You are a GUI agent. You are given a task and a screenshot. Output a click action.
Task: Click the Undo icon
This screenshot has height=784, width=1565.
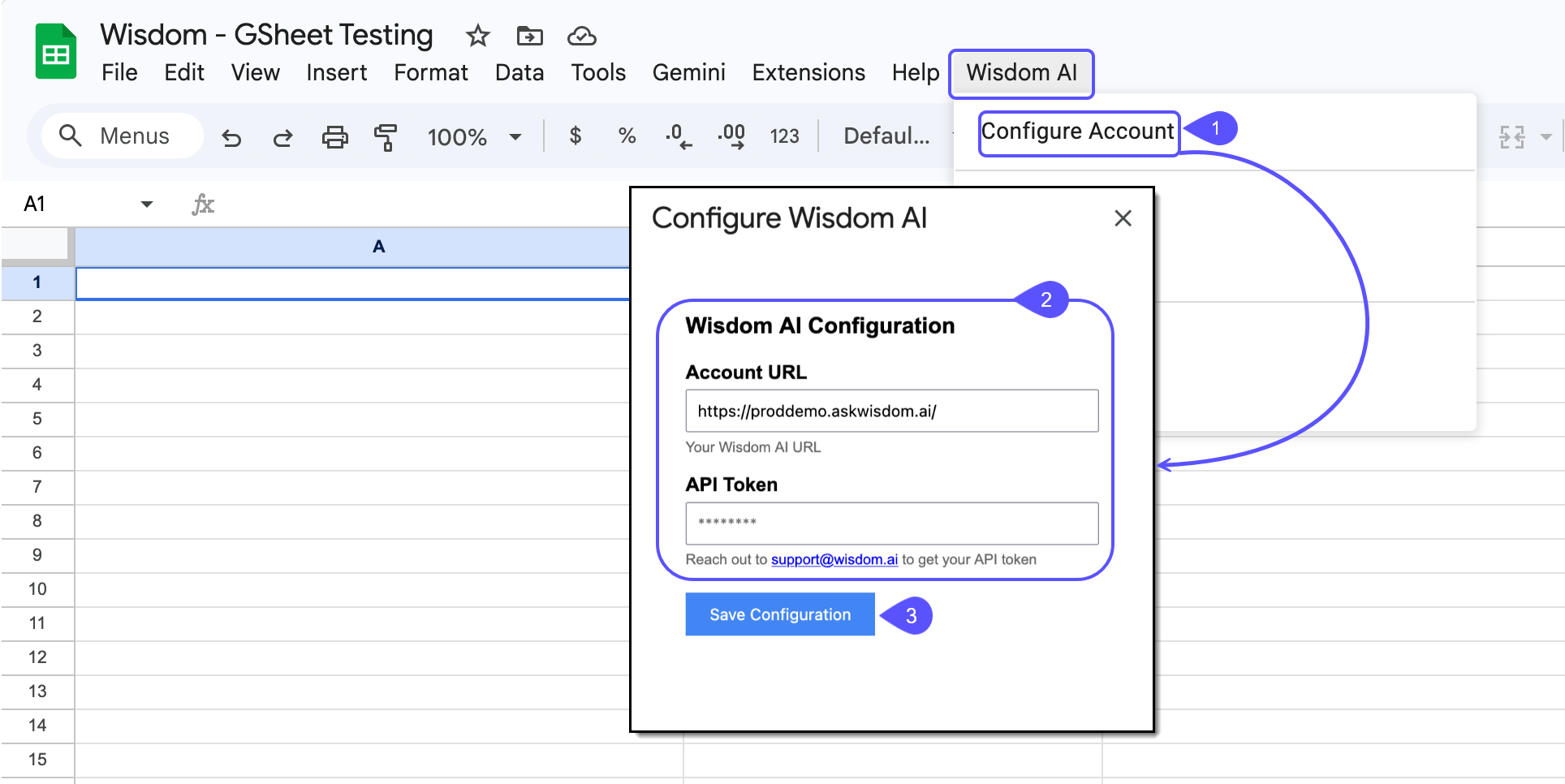point(232,137)
